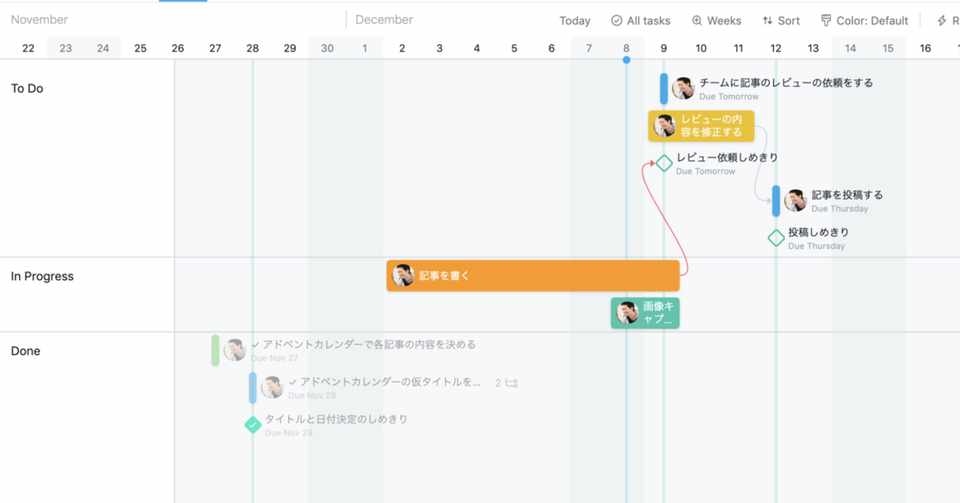Click assignee avatar on 記事を投稿する task
The height and width of the screenshot is (503, 960).
pyautogui.click(x=795, y=201)
